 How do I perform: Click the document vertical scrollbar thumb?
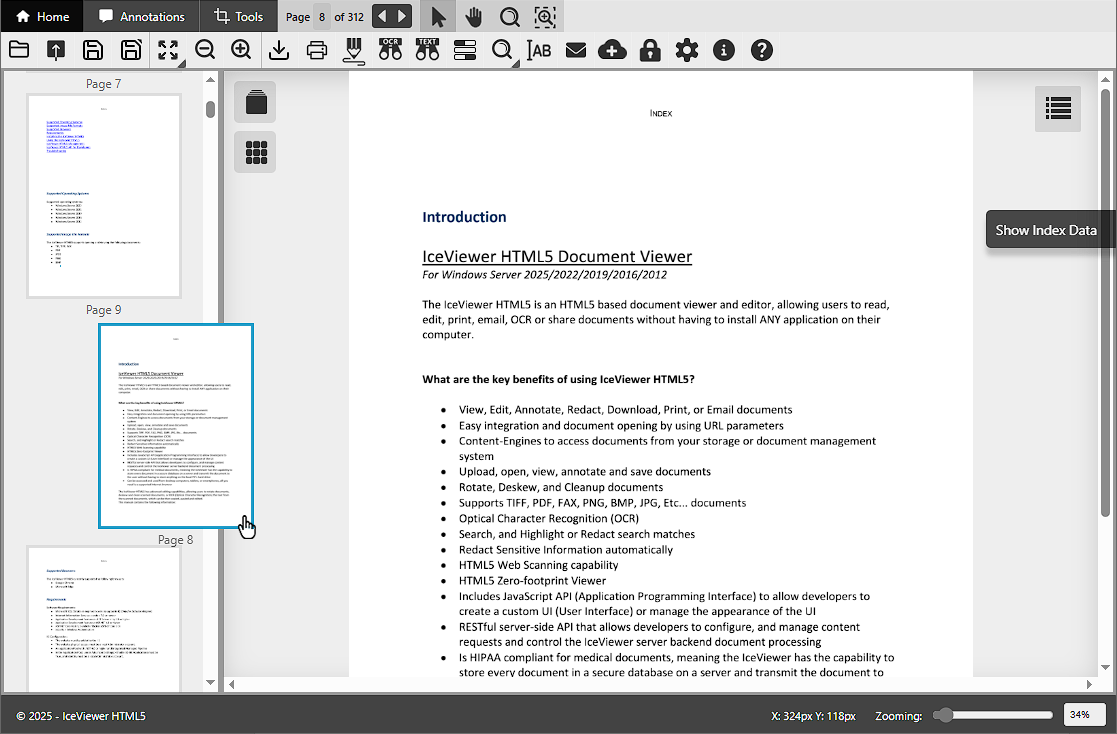(1105, 303)
